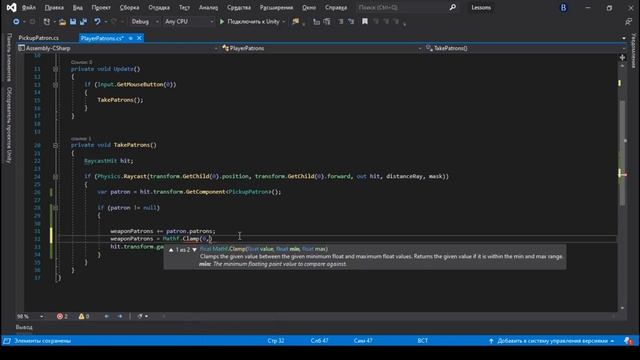
Task: Click the decrease indent toolbar icon
Action: click(x=340, y=22)
